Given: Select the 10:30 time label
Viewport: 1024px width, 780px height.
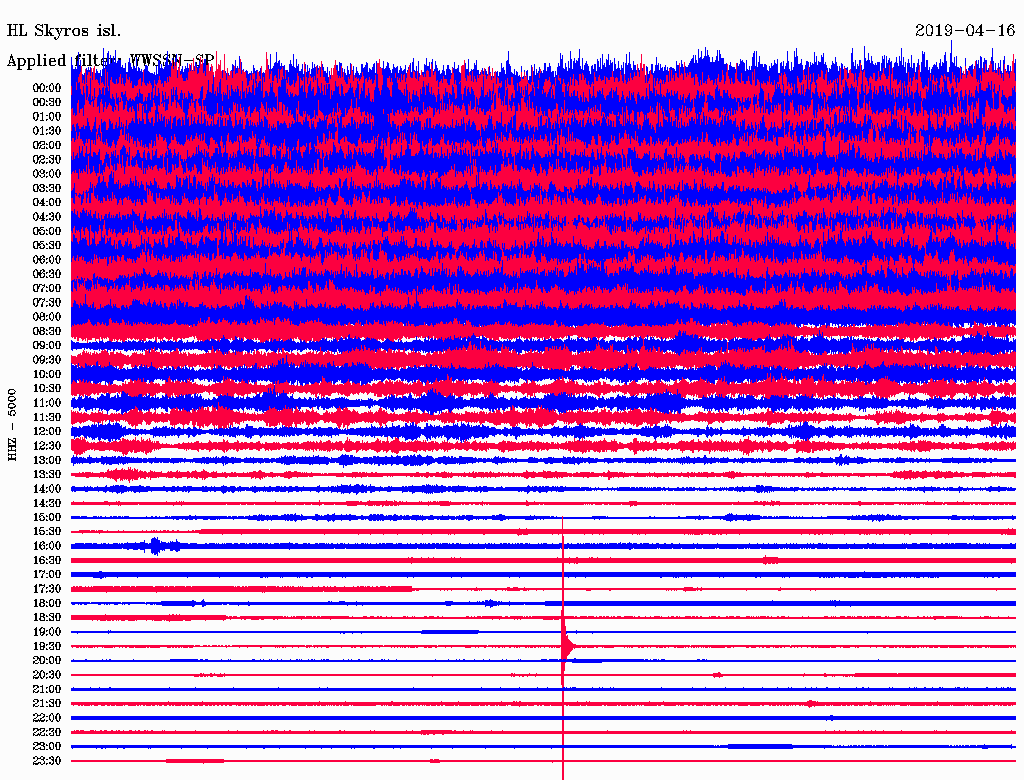Looking at the screenshot, I should click(x=47, y=389).
